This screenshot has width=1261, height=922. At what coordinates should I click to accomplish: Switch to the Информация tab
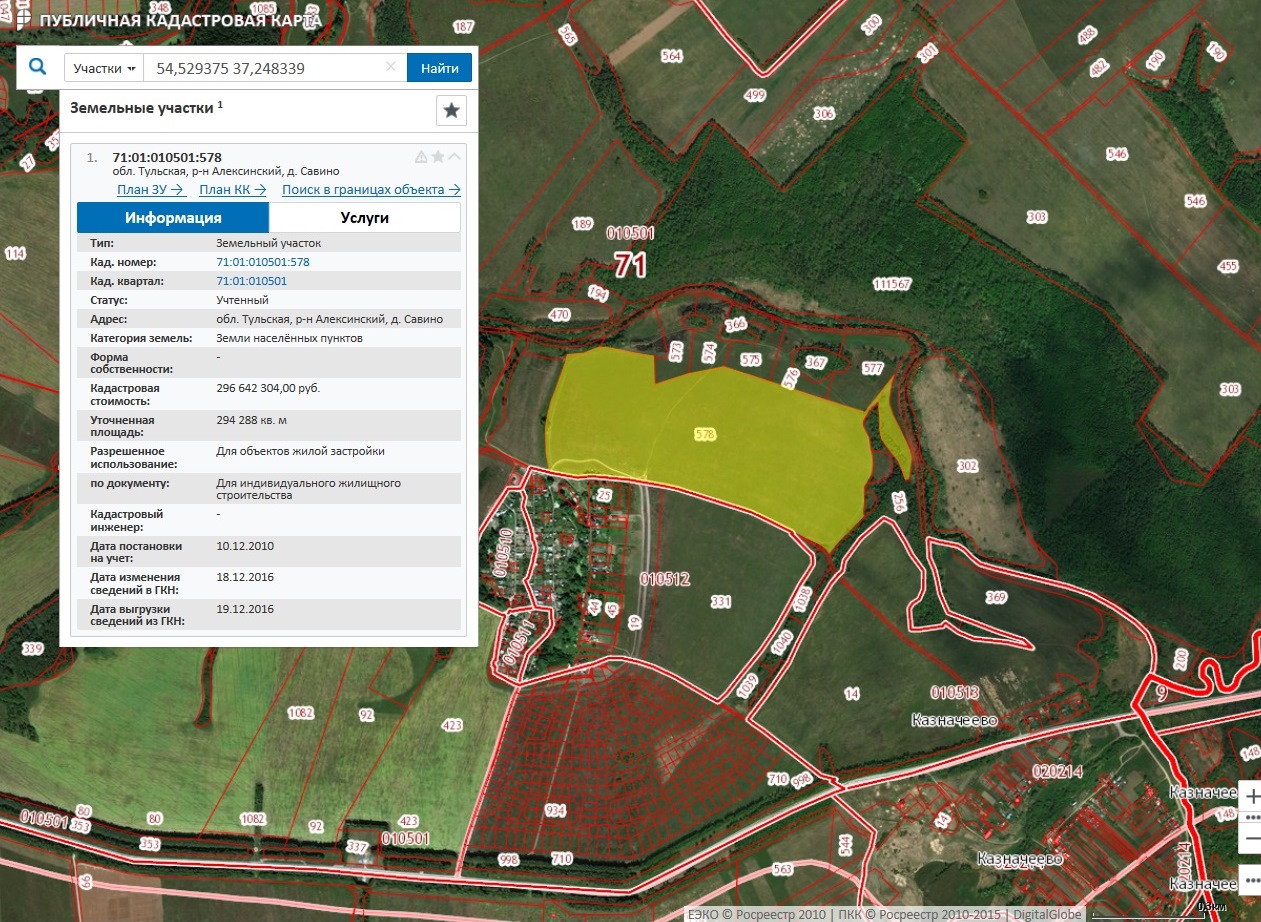click(x=173, y=218)
